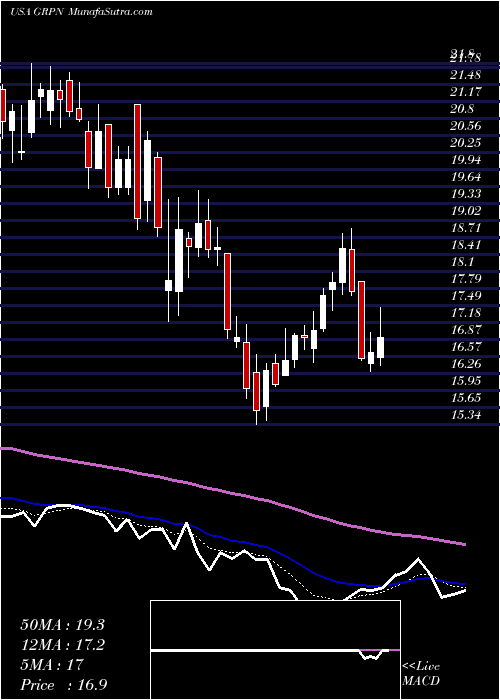Click the 18.1 price level label
Screen dimensions: 500x700
(x=462, y=262)
